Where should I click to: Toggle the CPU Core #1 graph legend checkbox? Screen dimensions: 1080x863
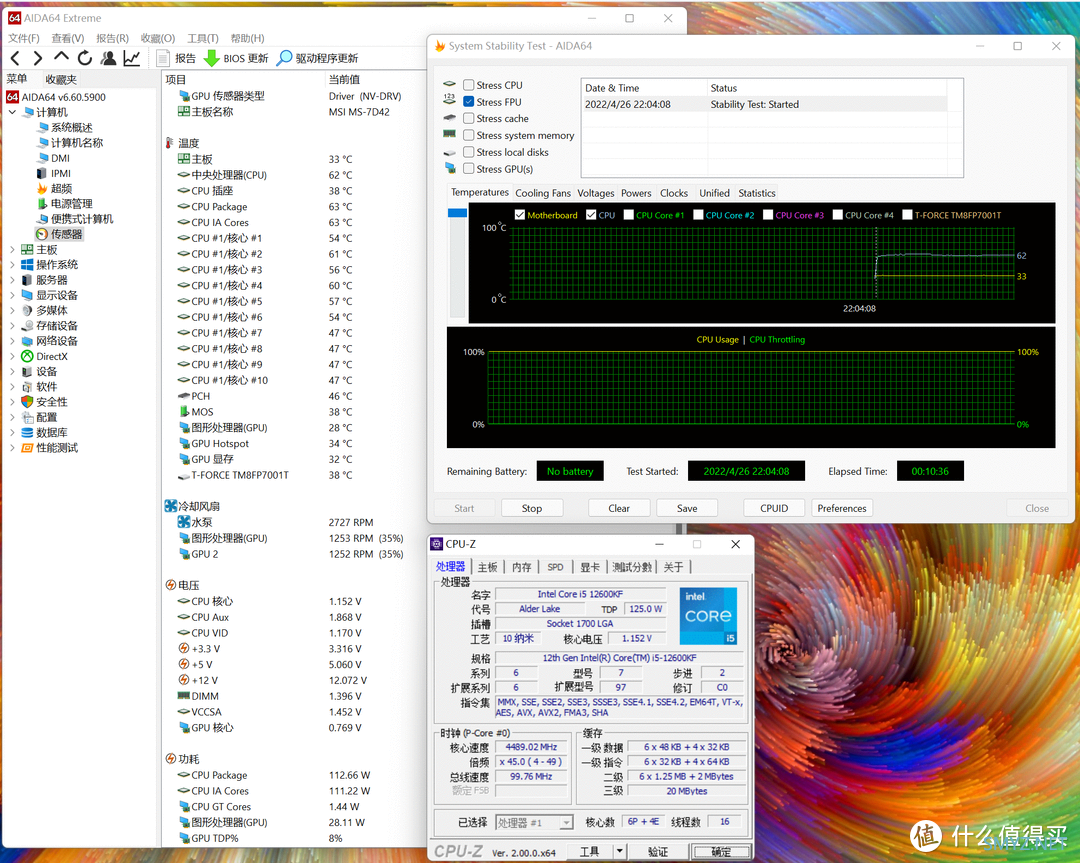click(628, 215)
